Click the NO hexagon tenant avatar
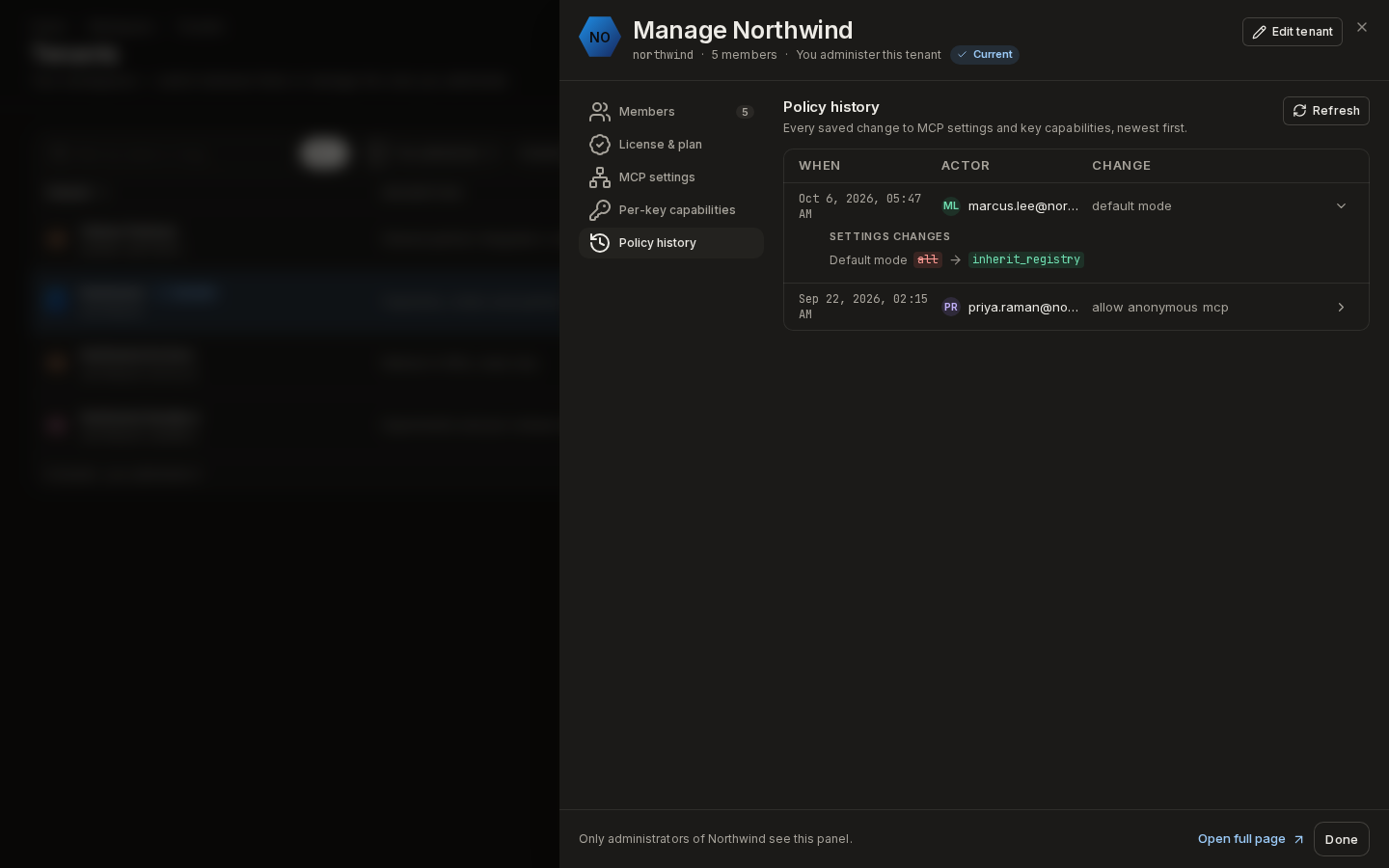The image size is (1389, 868). [600, 37]
